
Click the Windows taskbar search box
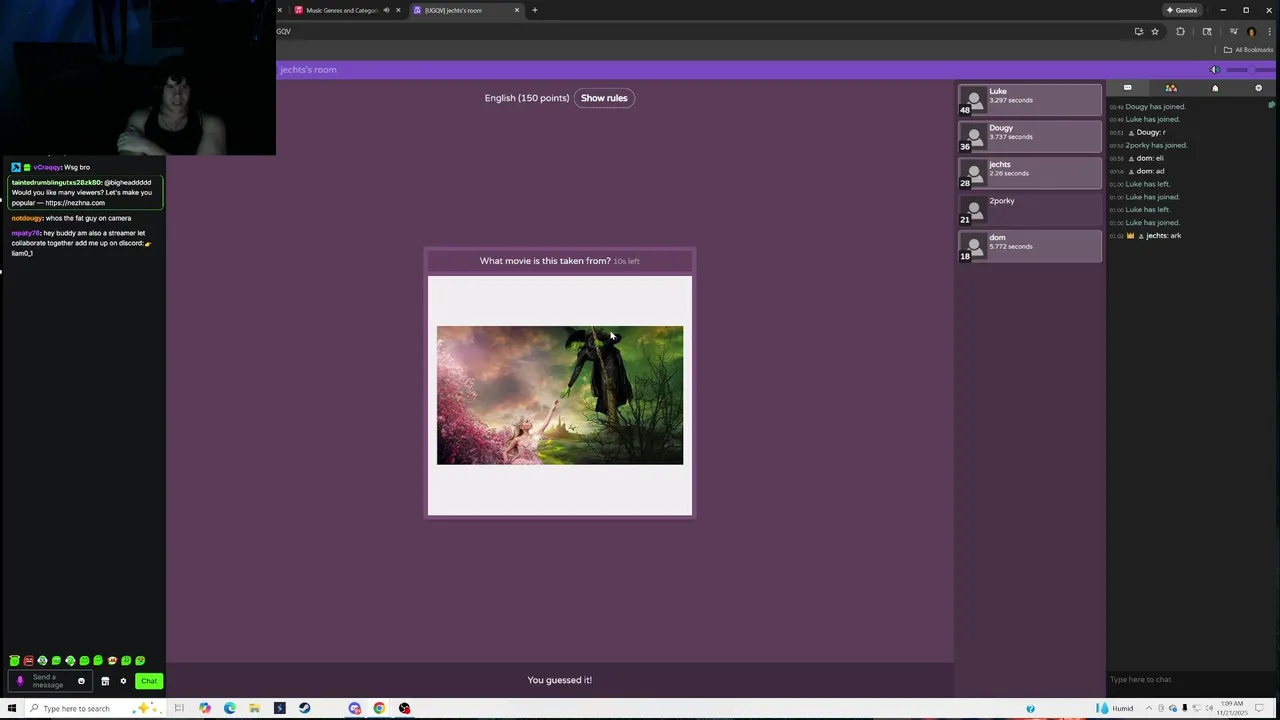tap(95, 709)
